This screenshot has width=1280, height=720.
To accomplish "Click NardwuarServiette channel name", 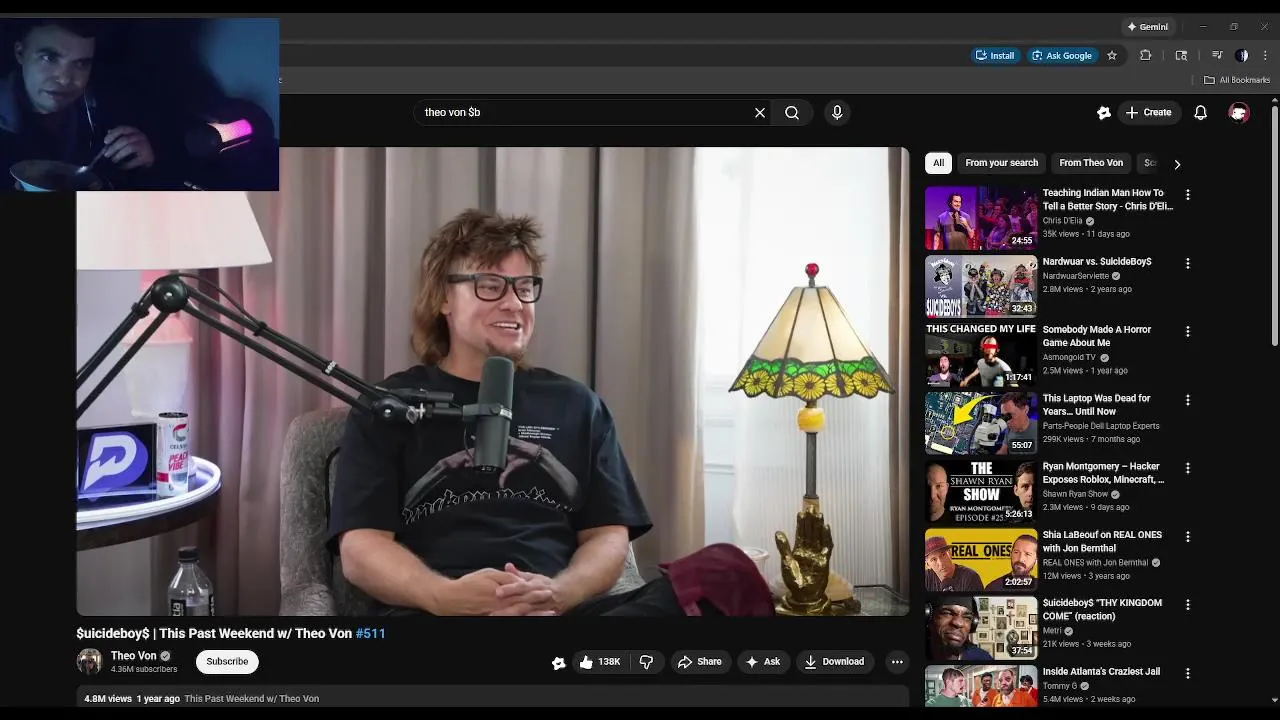I will pos(1076,276).
